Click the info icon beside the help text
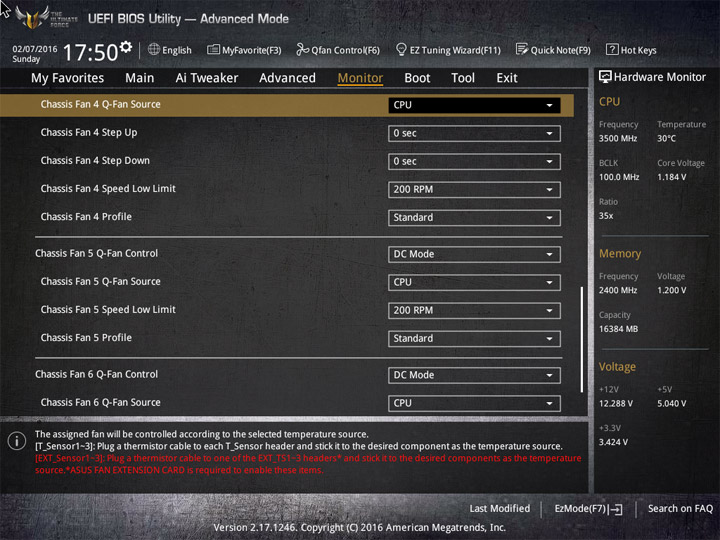720x540 pixels. coord(16,441)
